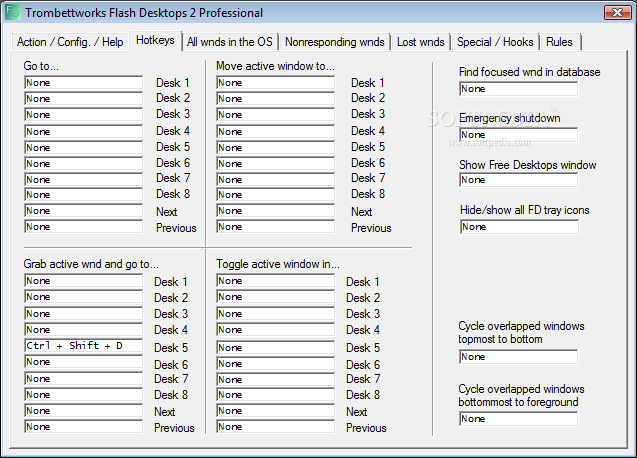Select the Go to Desk 3 hotkey field
637x458 pixels.
pos(84,115)
